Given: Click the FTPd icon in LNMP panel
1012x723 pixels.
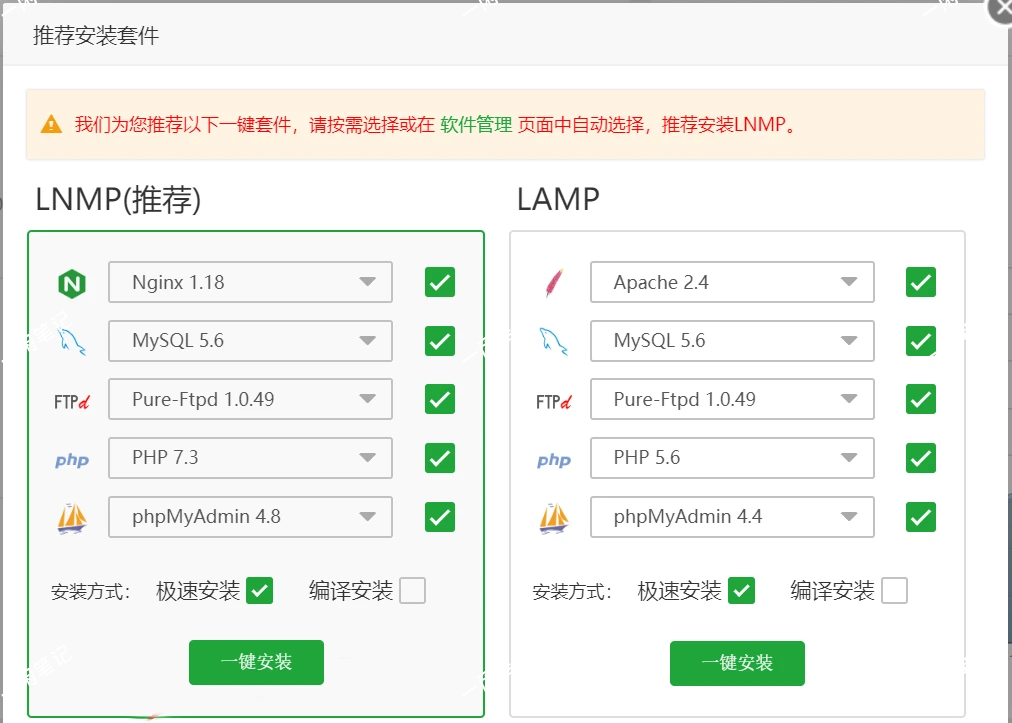Looking at the screenshot, I should click(x=72, y=401).
